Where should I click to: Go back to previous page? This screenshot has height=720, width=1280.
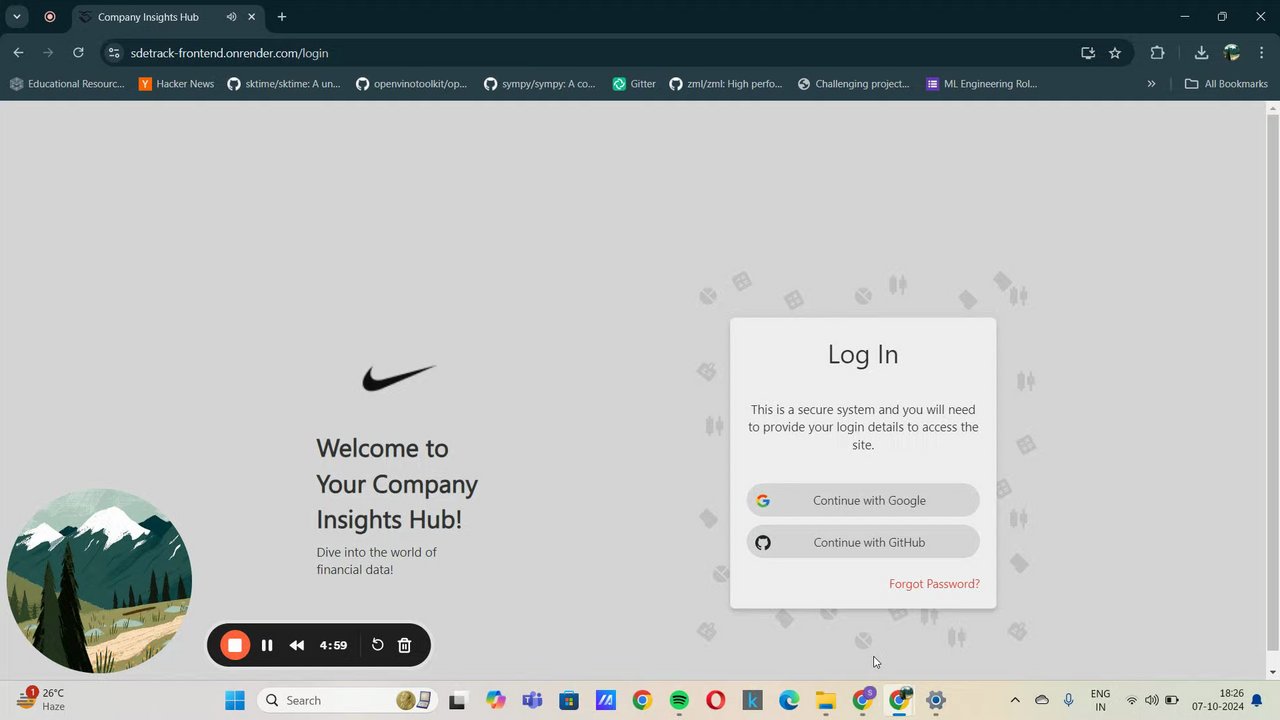[x=18, y=53]
